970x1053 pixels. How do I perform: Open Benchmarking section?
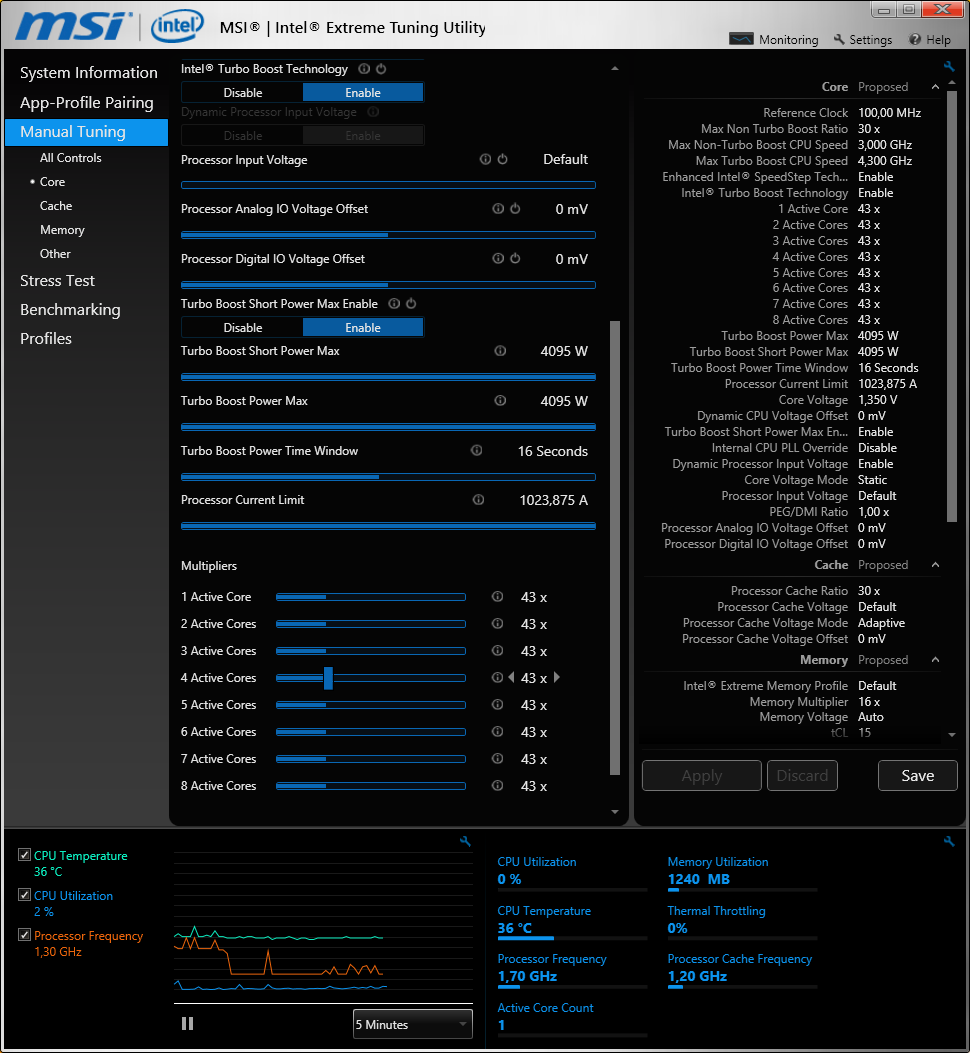(x=70, y=310)
